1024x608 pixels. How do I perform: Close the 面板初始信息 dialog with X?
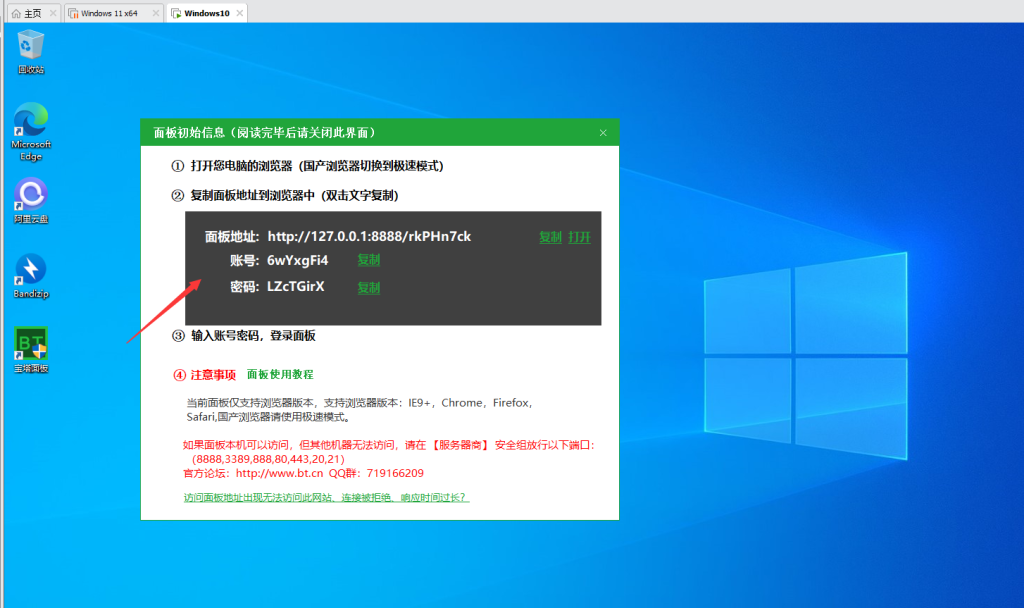[603, 132]
